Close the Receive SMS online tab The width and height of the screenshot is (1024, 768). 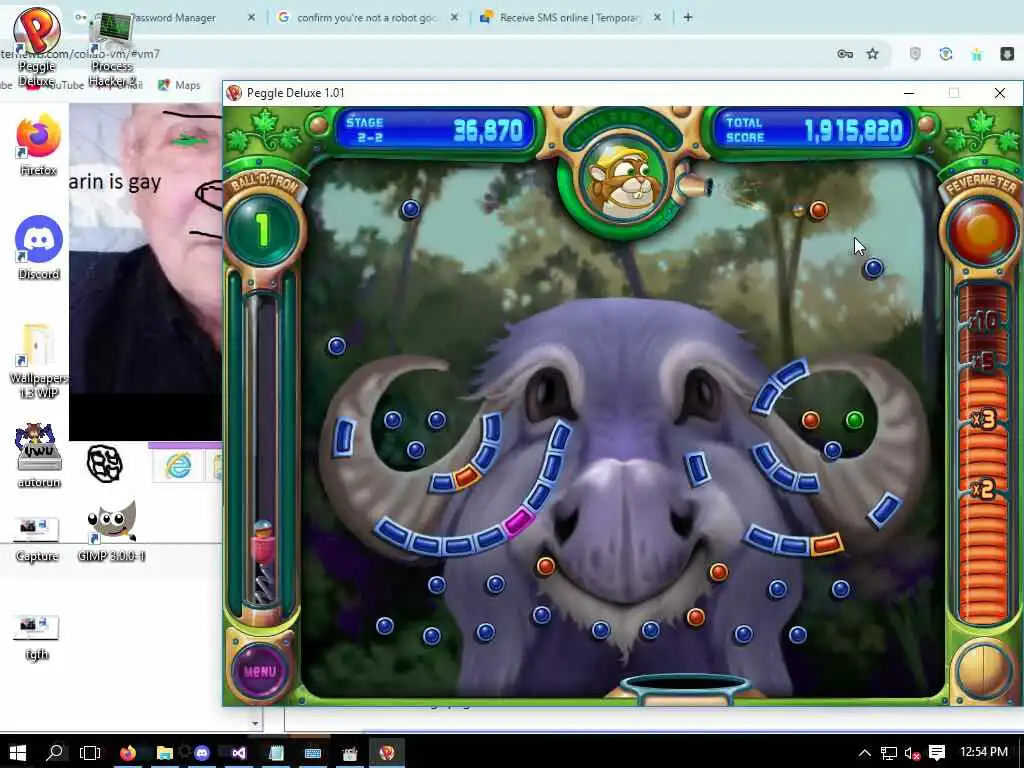coord(658,18)
